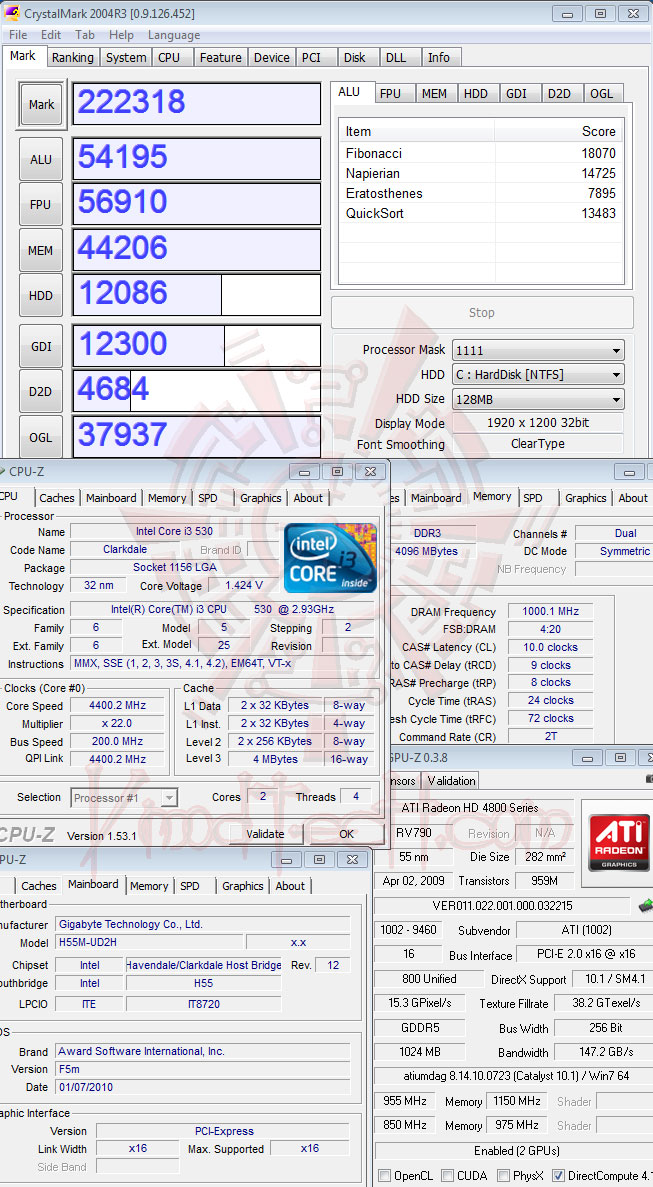653x1187 pixels.
Task: Select the QuickSort score row
Action: [480, 213]
